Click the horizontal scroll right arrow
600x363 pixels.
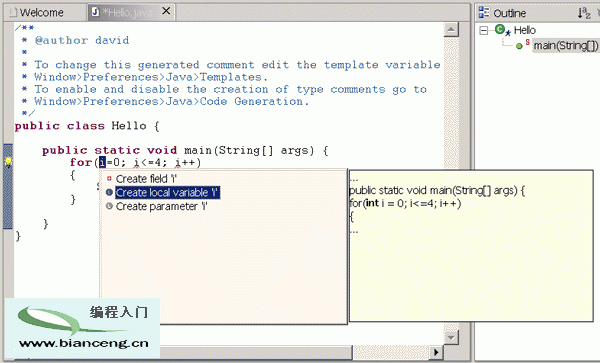[436, 352]
